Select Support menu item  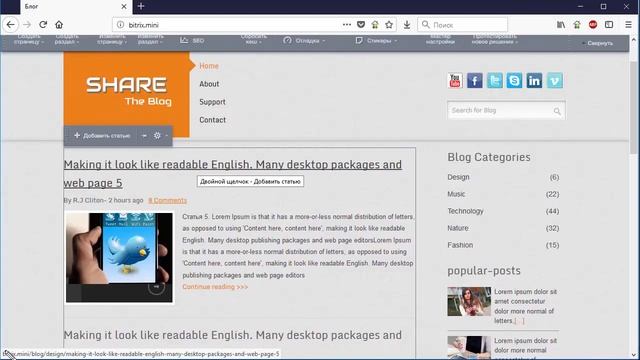click(x=212, y=102)
